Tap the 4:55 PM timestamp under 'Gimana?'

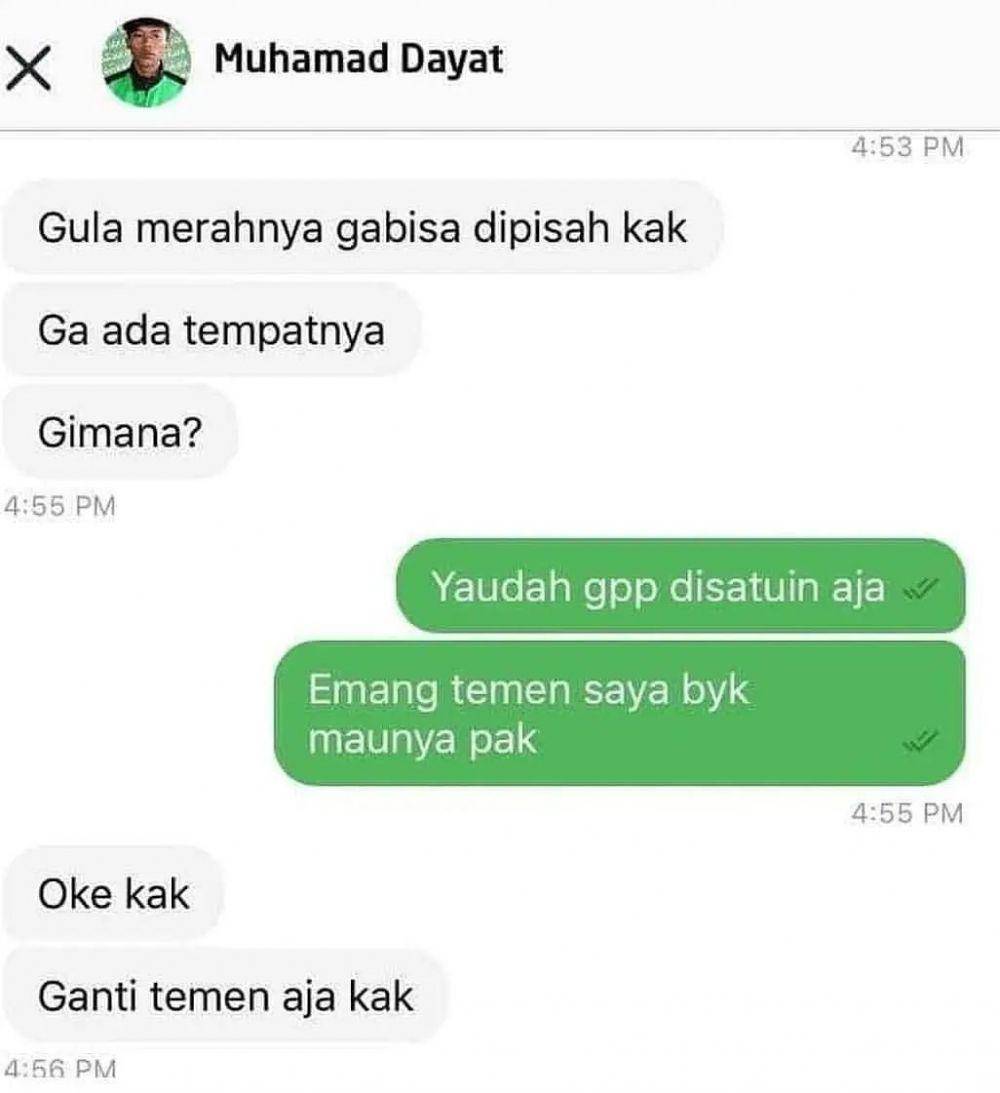(x=60, y=506)
